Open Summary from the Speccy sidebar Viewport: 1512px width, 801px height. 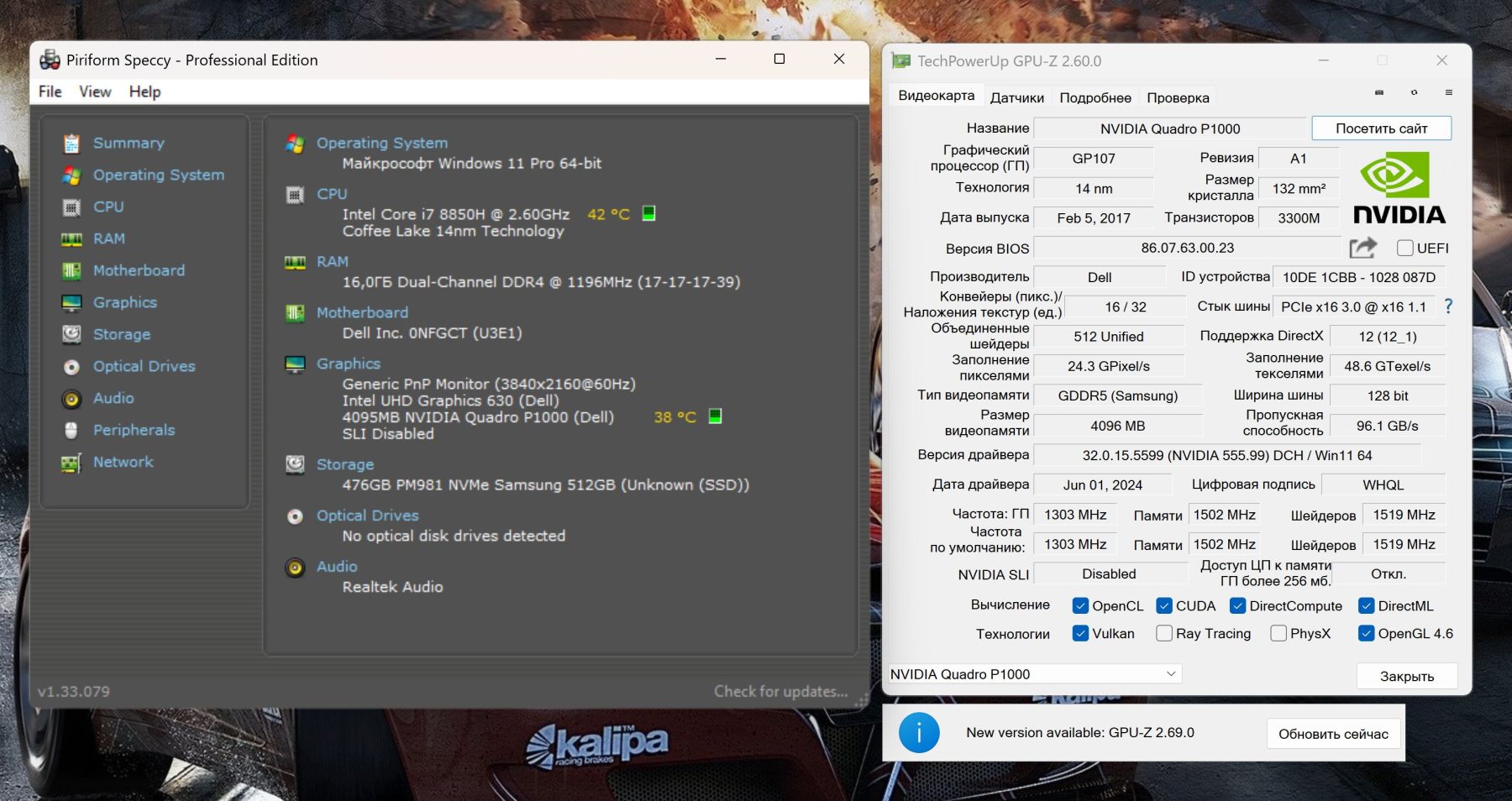pos(129,143)
